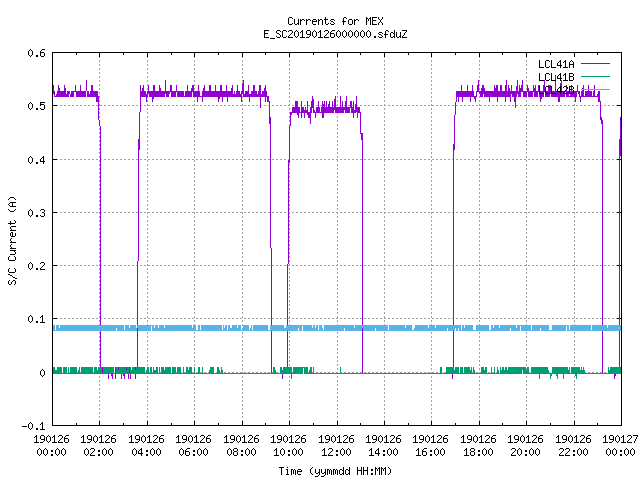640x480 pixels.
Task: Click the '10:00' time tick label
Action: click(288, 452)
